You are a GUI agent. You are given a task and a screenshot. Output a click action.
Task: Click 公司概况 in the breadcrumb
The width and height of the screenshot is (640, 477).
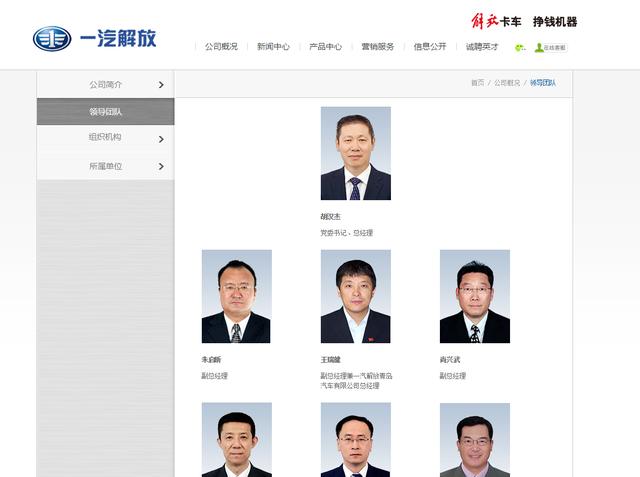pos(507,83)
